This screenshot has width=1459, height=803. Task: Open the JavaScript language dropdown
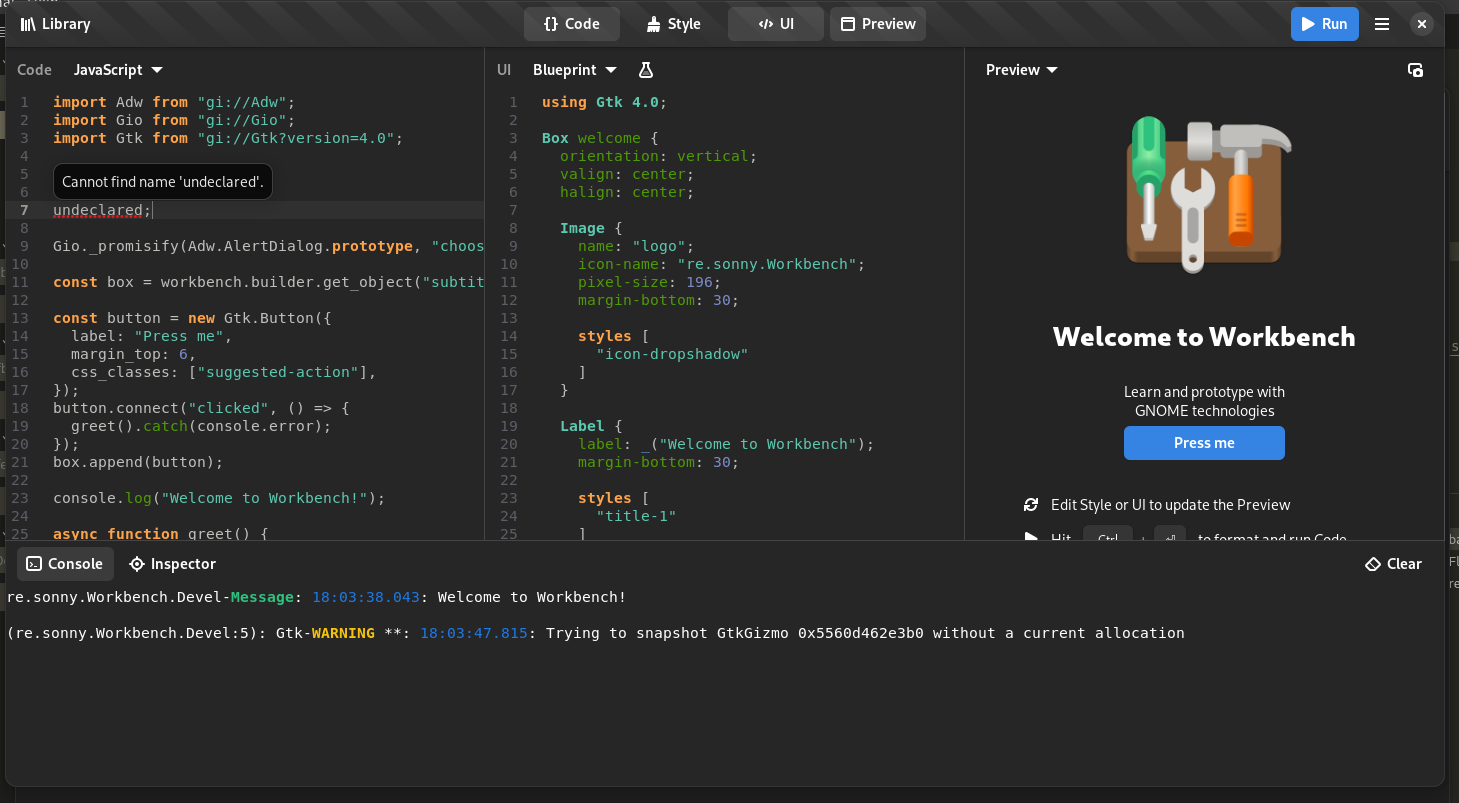pyautogui.click(x=118, y=70)
